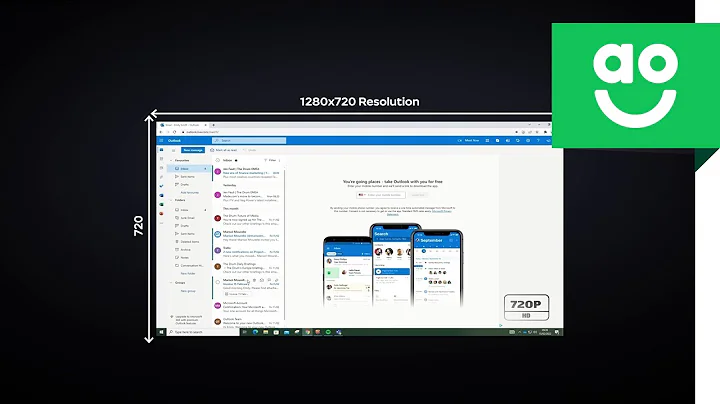Click the pin icon on the hovered message

pyautogui.click(x=276, y=280)
